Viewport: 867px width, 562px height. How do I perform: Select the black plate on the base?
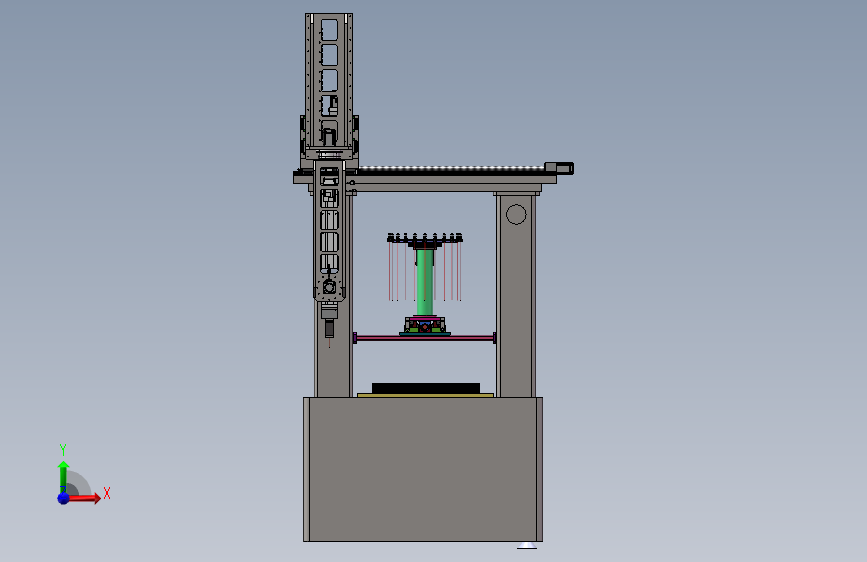click(426, 388)
